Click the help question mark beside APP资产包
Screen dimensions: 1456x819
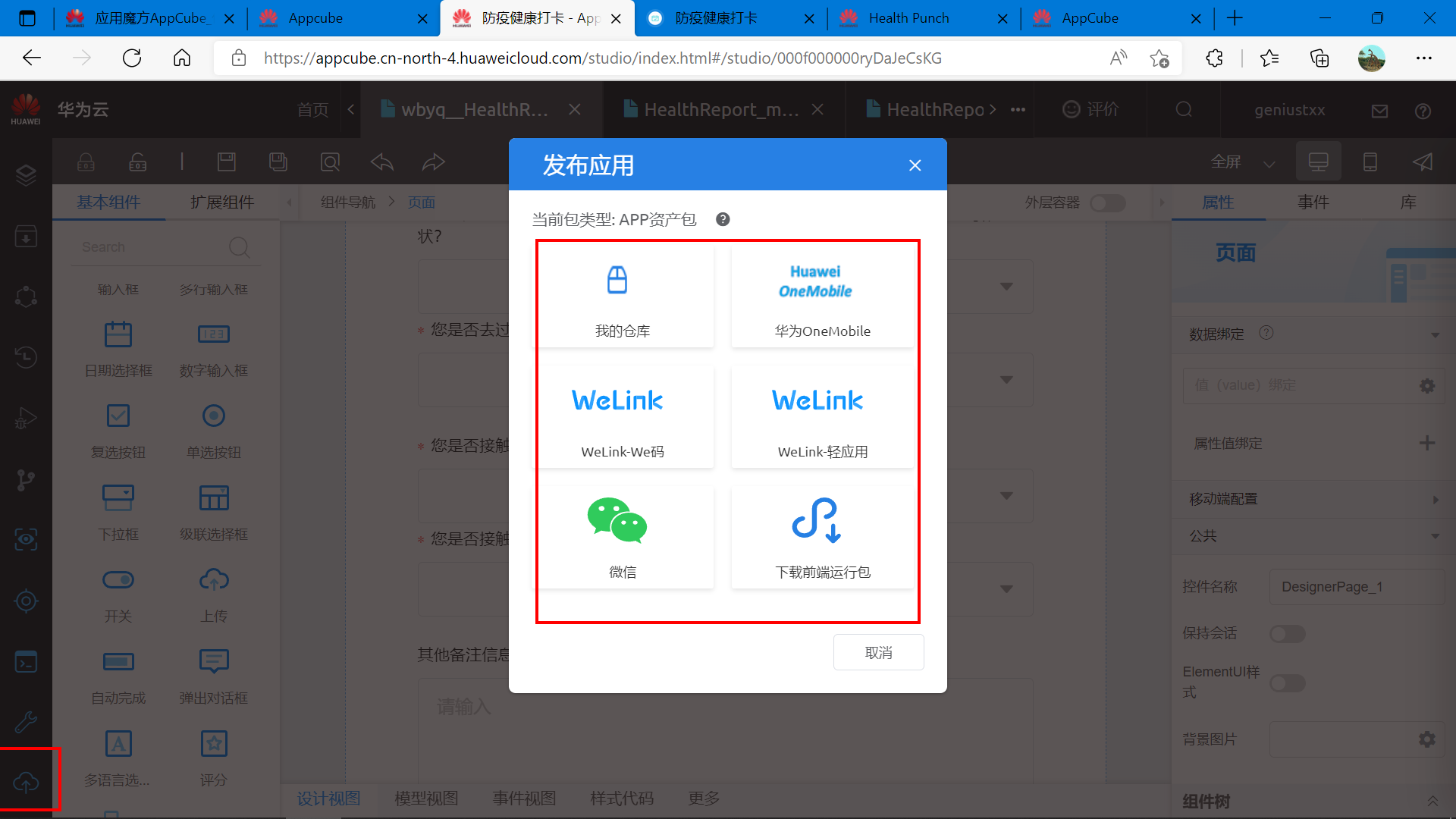coord(723,219)
